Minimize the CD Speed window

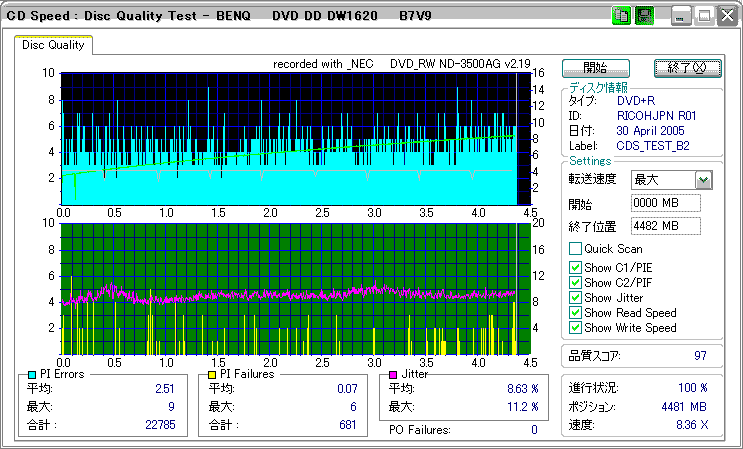[681, 16]
